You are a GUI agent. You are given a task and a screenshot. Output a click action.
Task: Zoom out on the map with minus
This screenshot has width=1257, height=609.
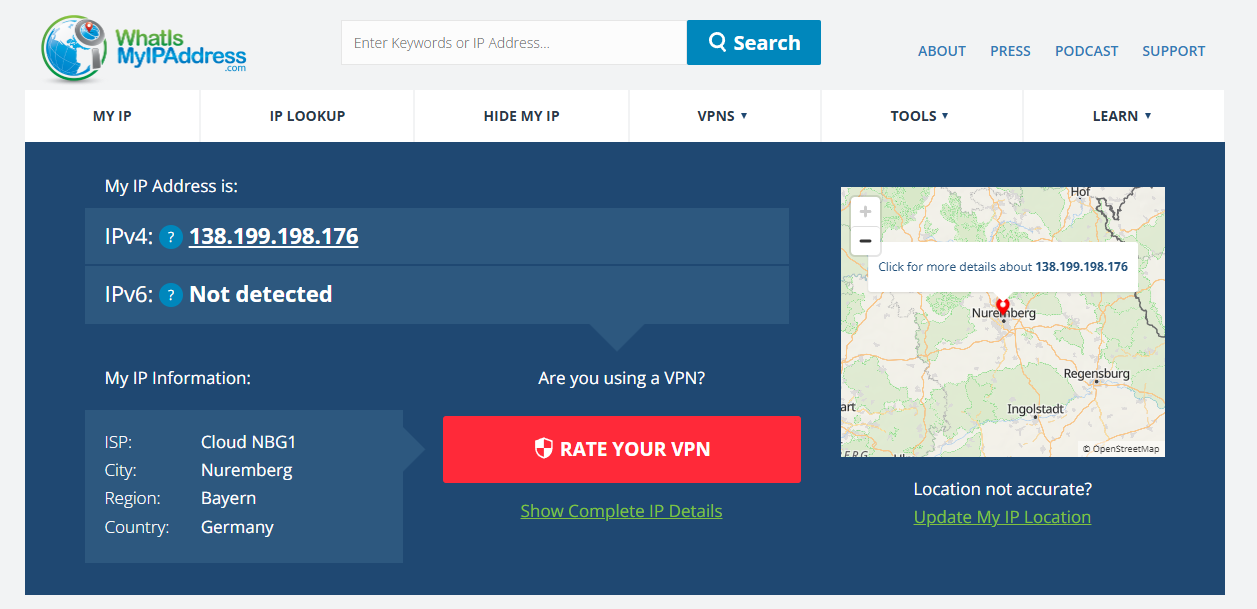(x=865, y=241)
